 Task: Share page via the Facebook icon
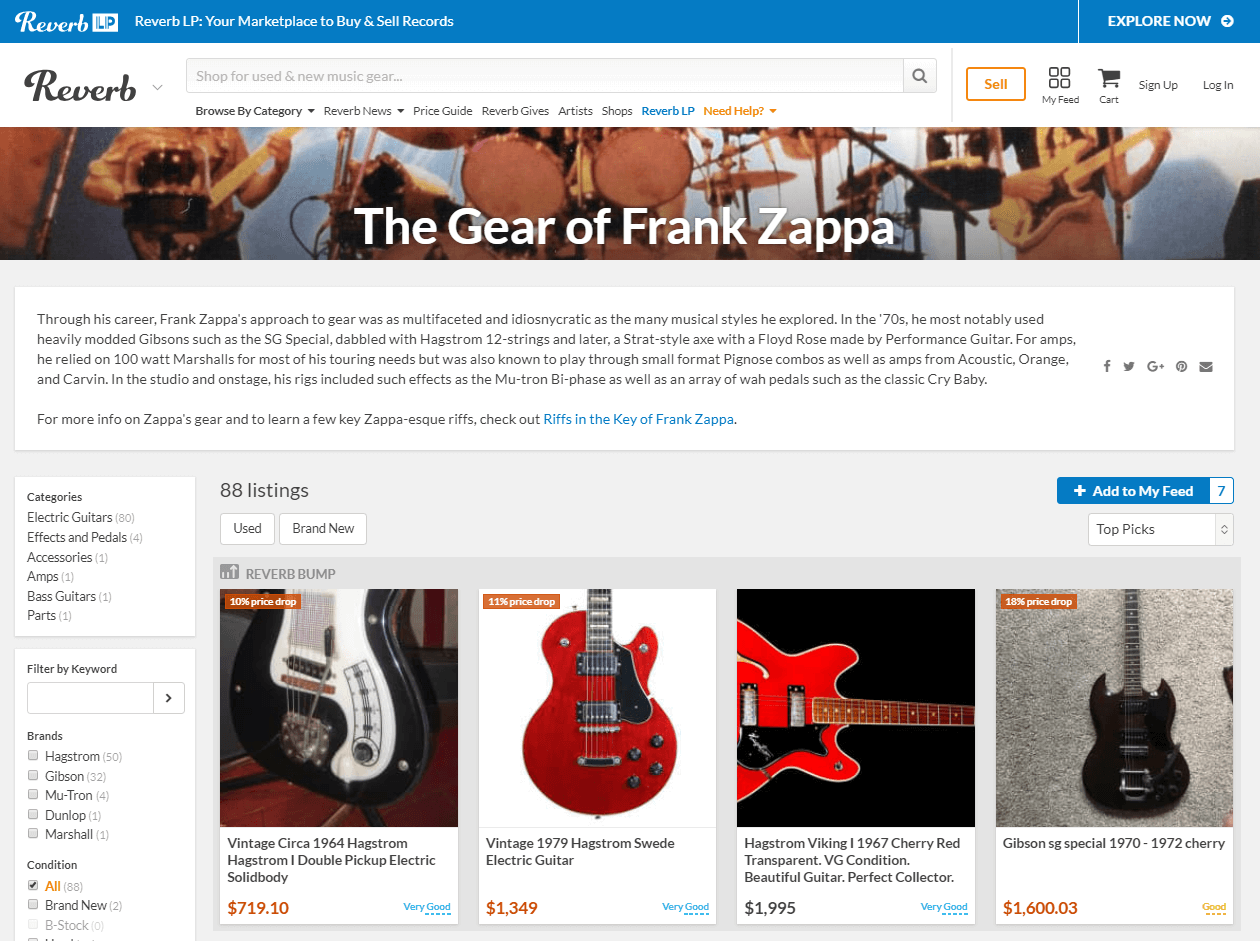point(1107,366)
